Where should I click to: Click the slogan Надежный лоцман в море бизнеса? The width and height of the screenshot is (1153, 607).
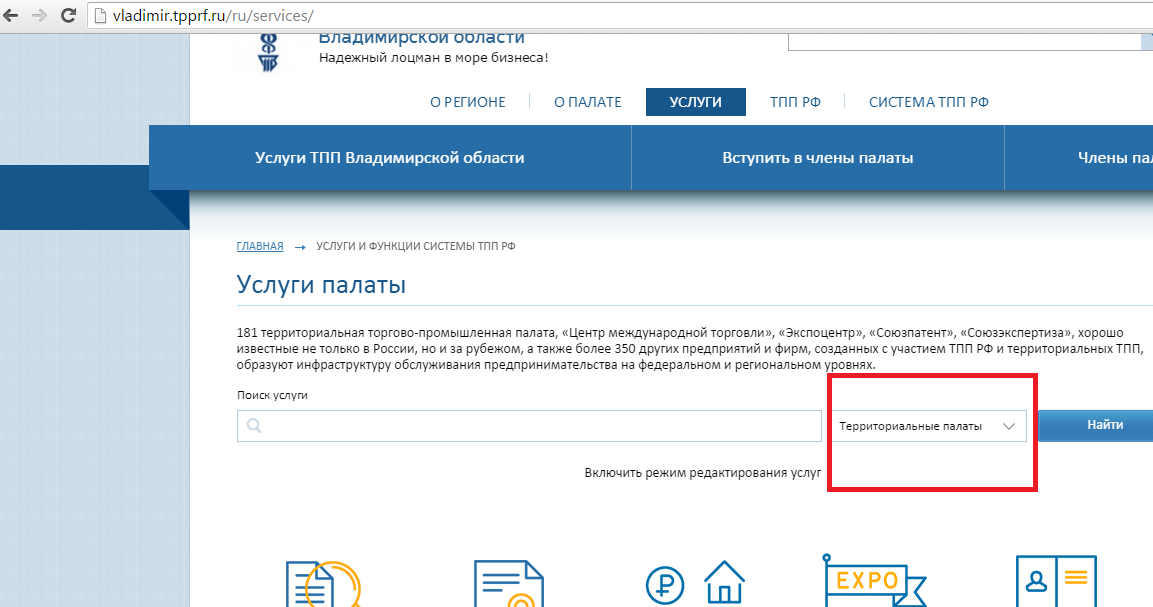433,57
